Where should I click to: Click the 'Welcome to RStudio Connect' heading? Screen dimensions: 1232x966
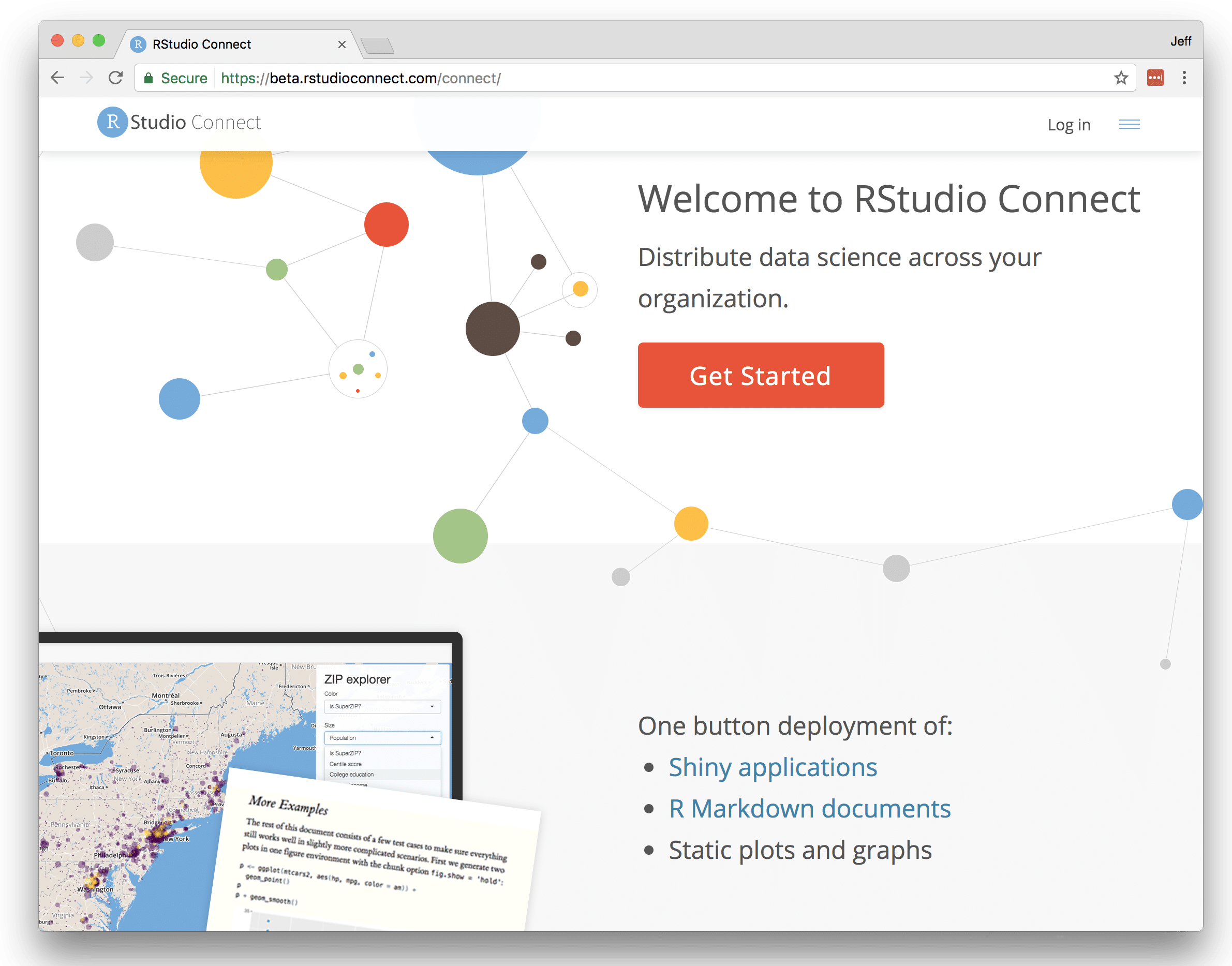point(888,199)
